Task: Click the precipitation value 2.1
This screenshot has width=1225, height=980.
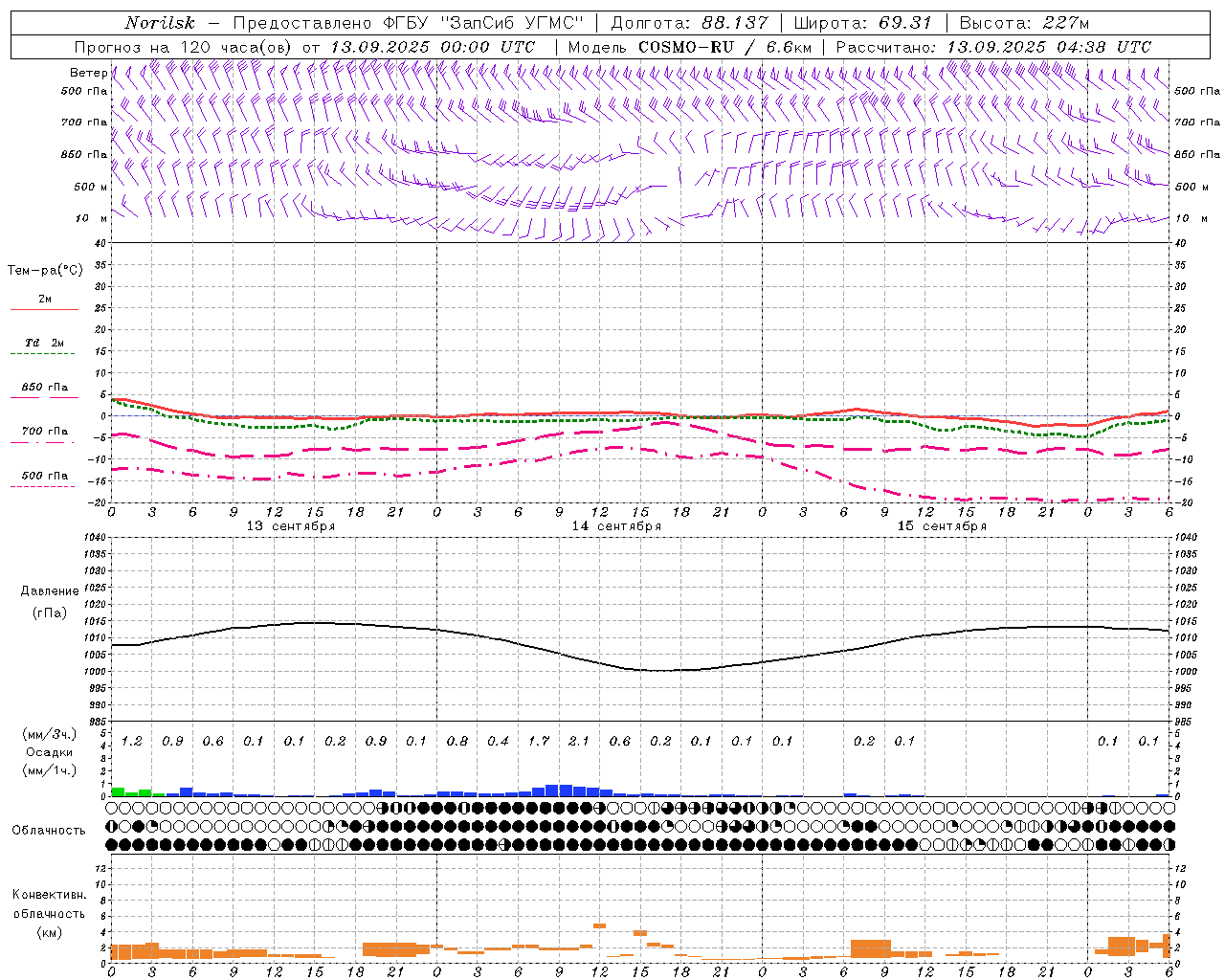Action: click(x=579, y=742)
